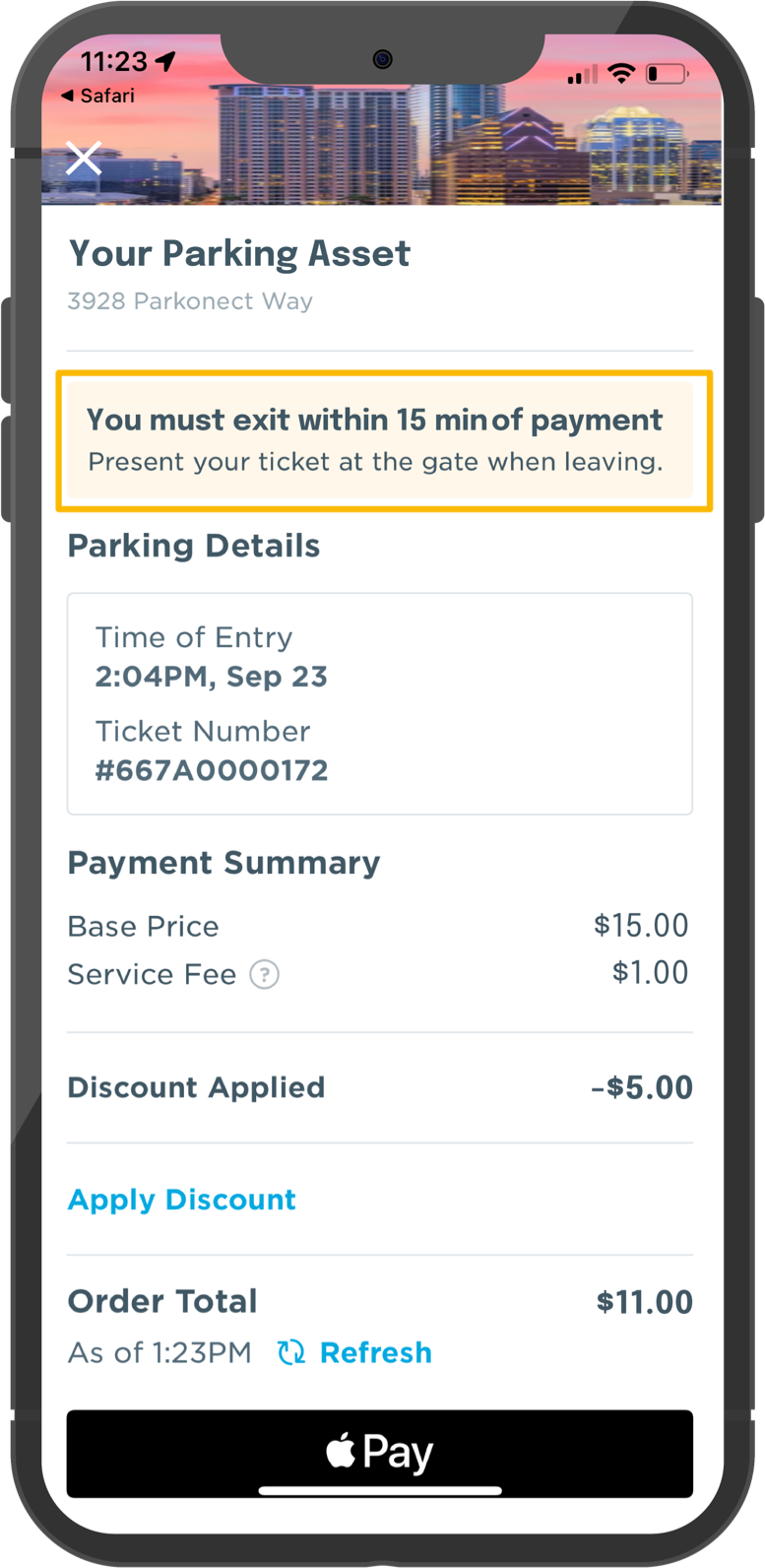The width and height of the screenshot is (765, 1568).
Task: Tap the 11:23 clock in status bar
Action: [x=113, y=61]
